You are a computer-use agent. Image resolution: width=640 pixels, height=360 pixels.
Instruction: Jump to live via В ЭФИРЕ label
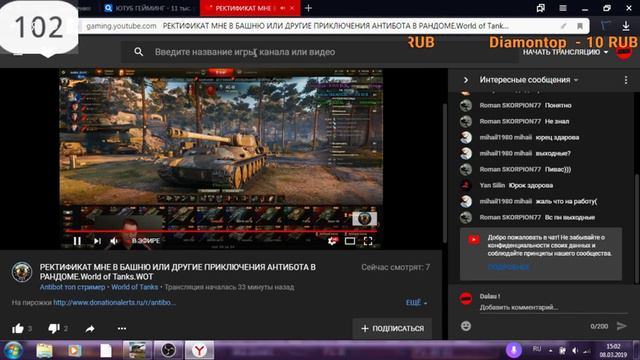coord(146,241)
